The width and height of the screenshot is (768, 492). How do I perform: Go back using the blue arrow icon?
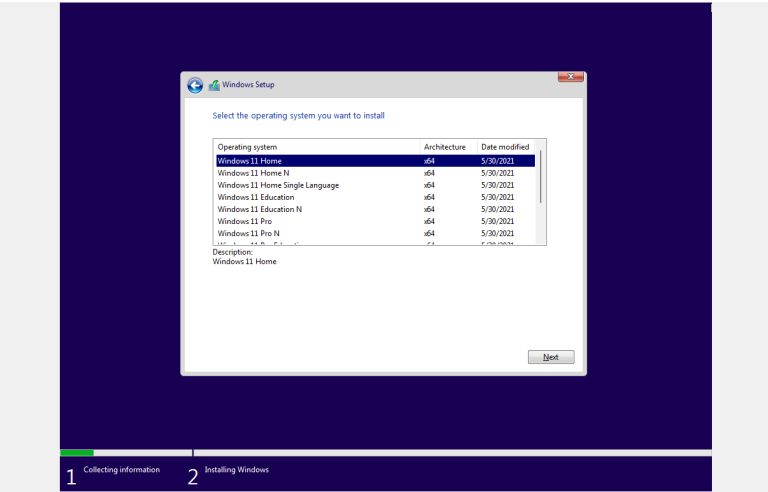coord(195,85)
